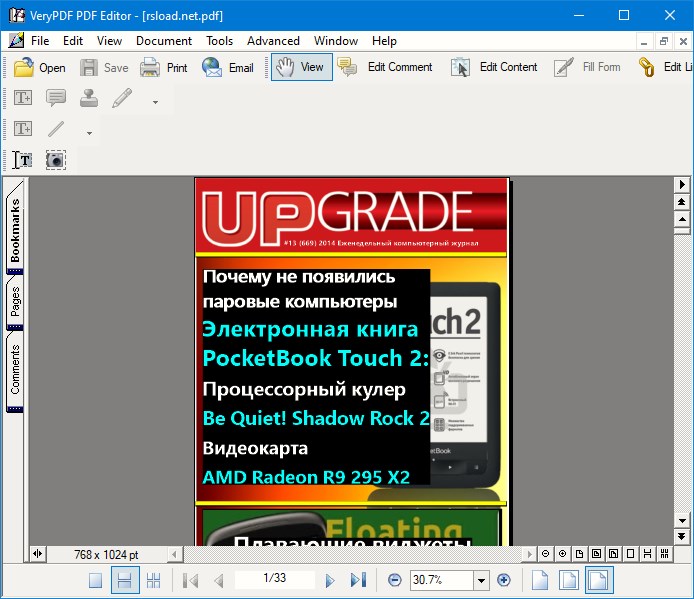Select the pencil drawing tool
This screenshot has height=599, width=694.
[122, 97]
